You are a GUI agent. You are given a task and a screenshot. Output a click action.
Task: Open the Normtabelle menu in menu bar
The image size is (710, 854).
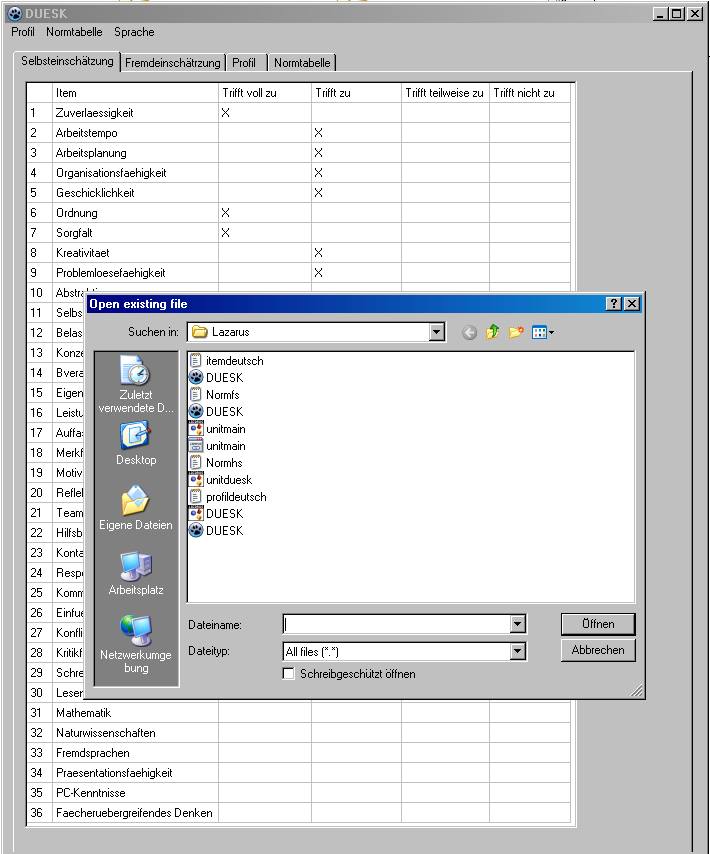click(74, 32)
